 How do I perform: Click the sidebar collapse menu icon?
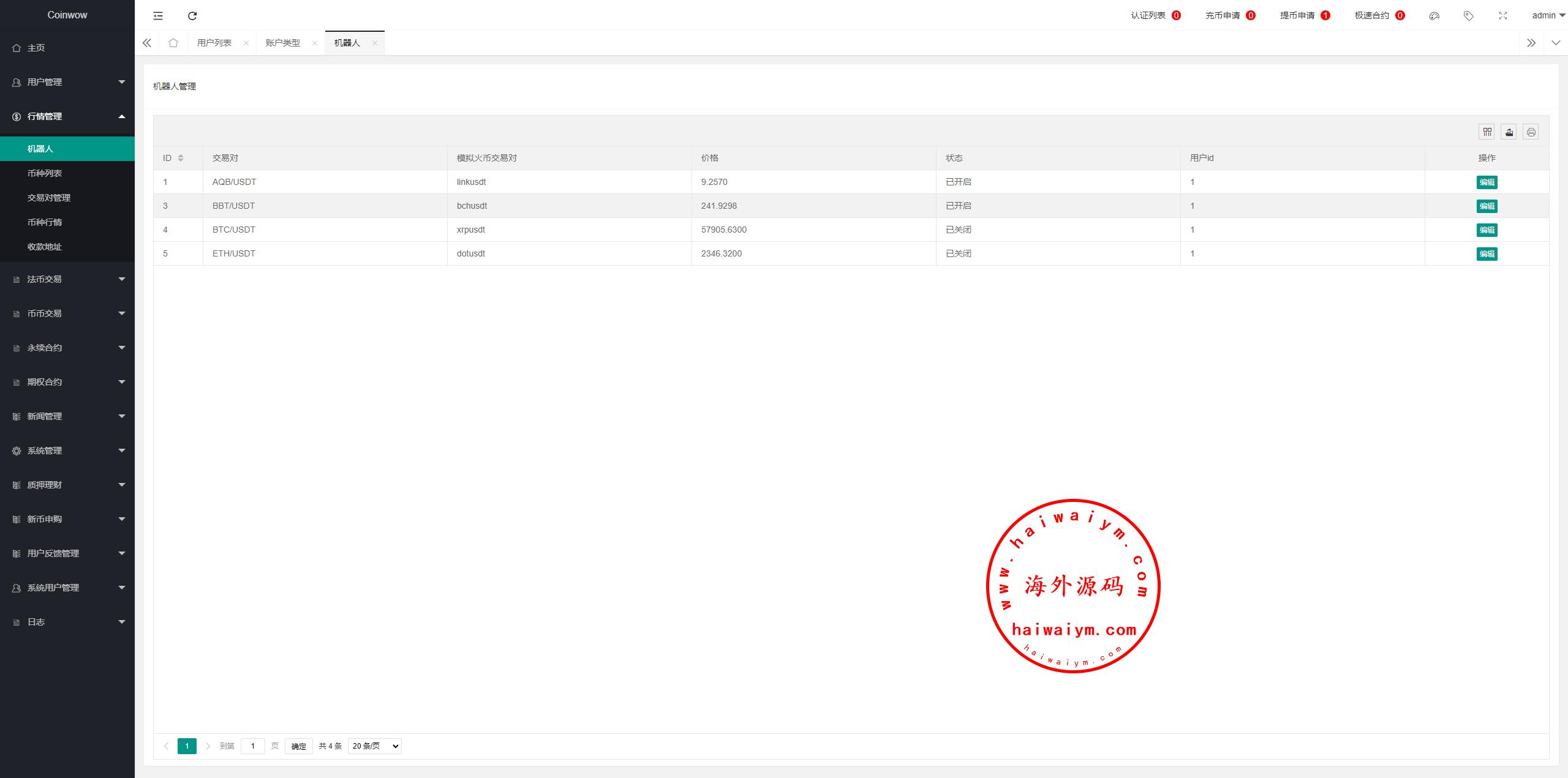[x=158, y=15]
